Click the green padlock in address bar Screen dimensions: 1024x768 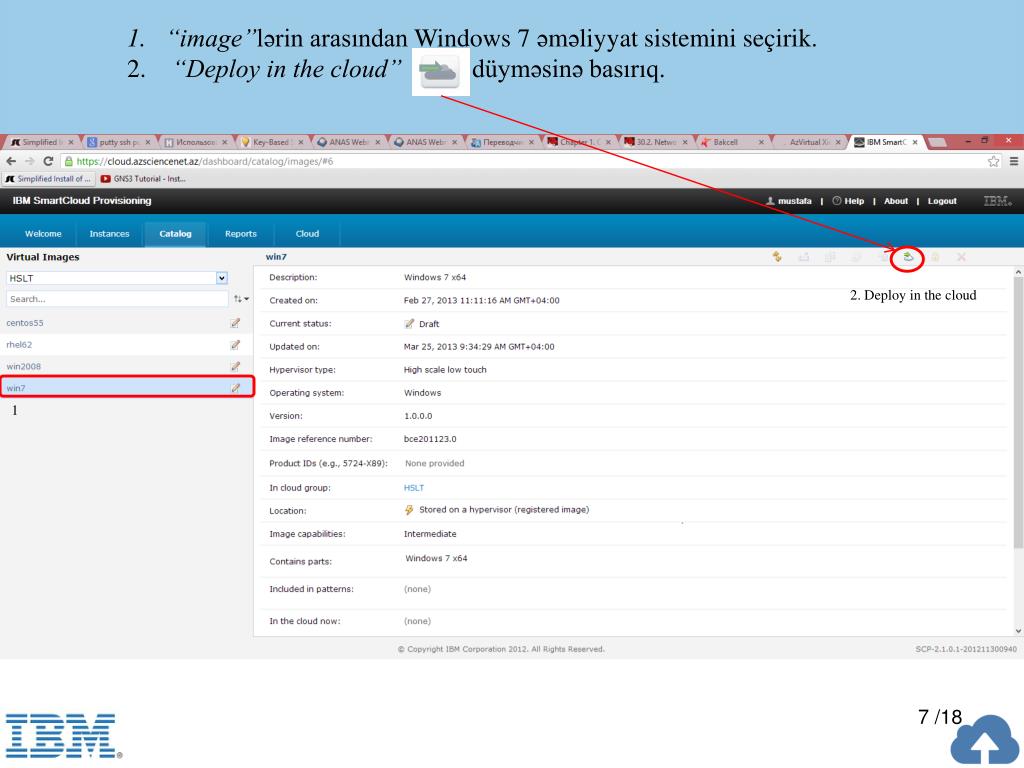coord(69,161)
